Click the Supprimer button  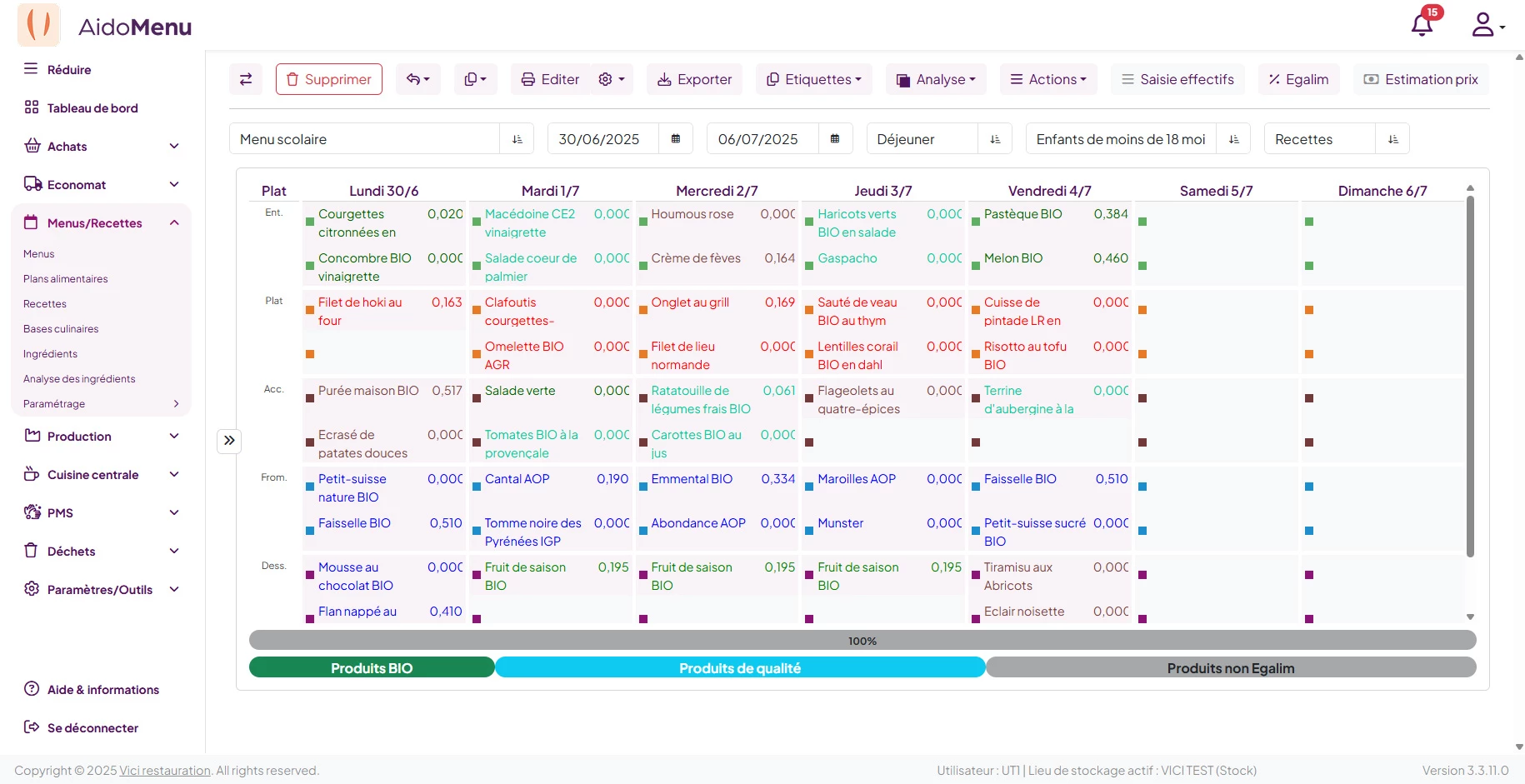tap(328, 79)
